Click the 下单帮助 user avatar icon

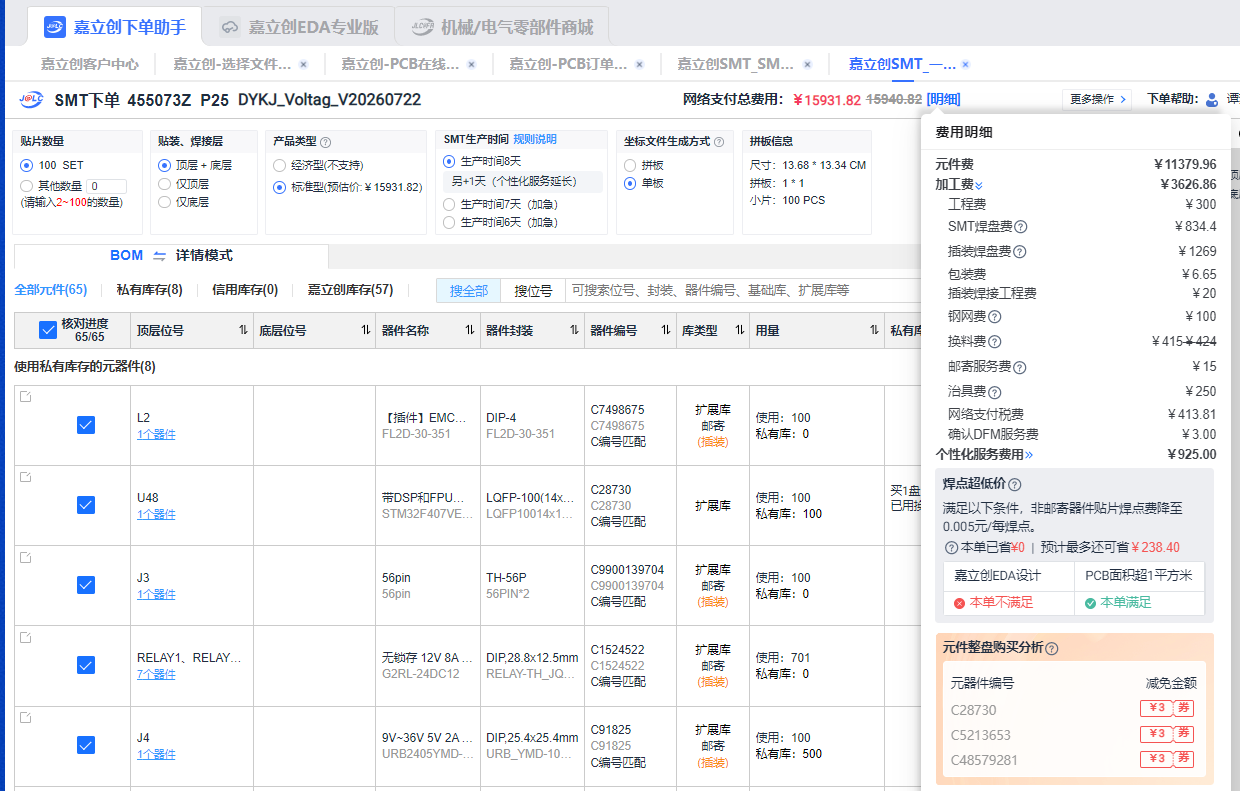tap(1212, 99)
